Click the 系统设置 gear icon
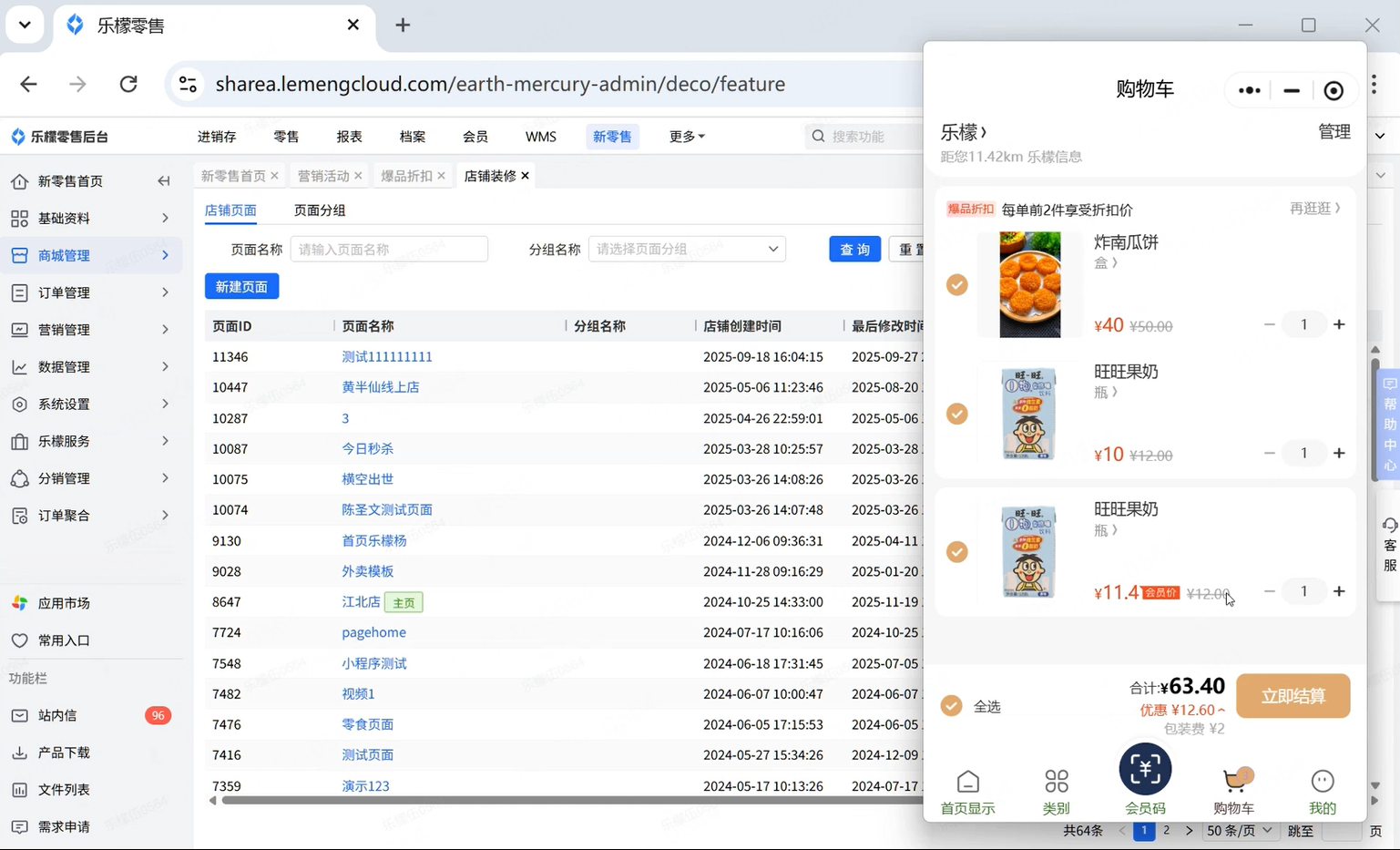The image size is (1400, 850). pos(19,405)
